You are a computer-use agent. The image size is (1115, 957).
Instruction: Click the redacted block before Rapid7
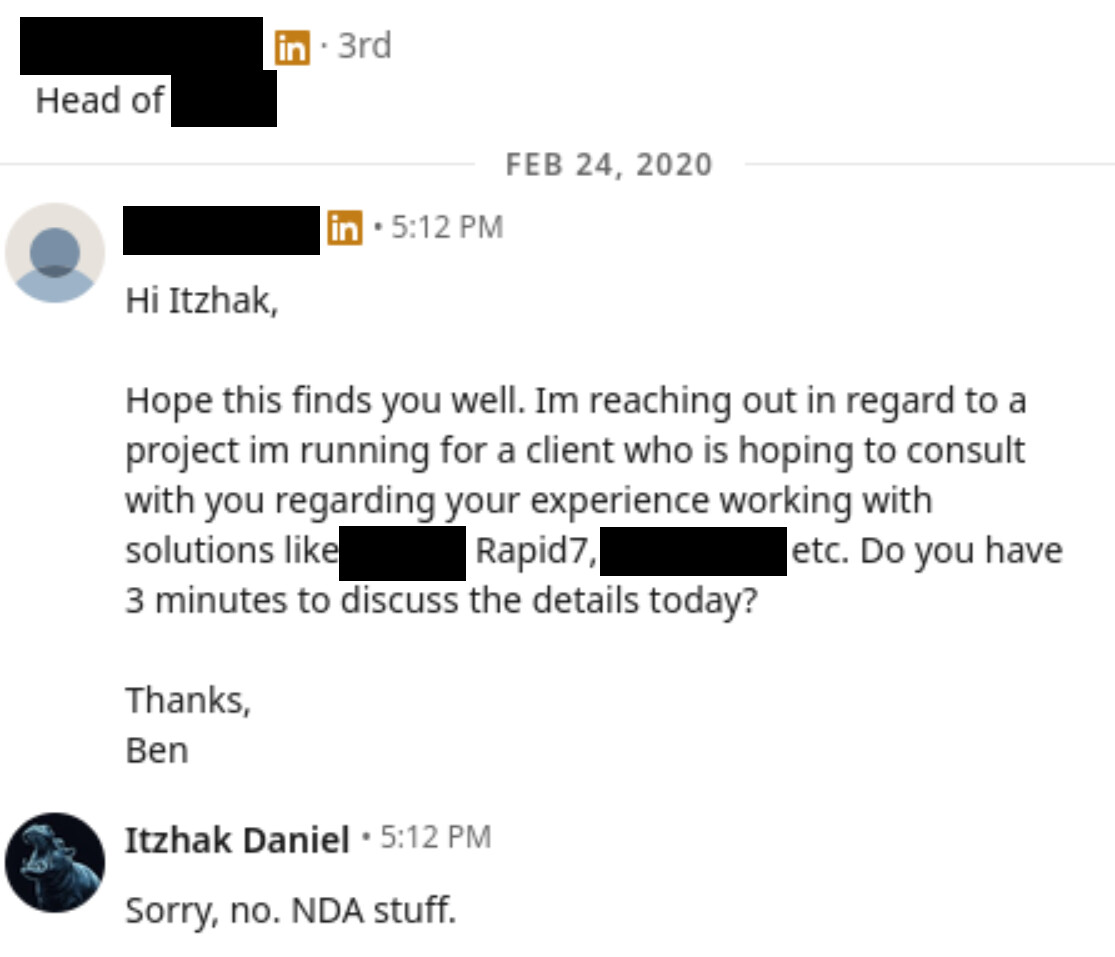pos(402,551)
